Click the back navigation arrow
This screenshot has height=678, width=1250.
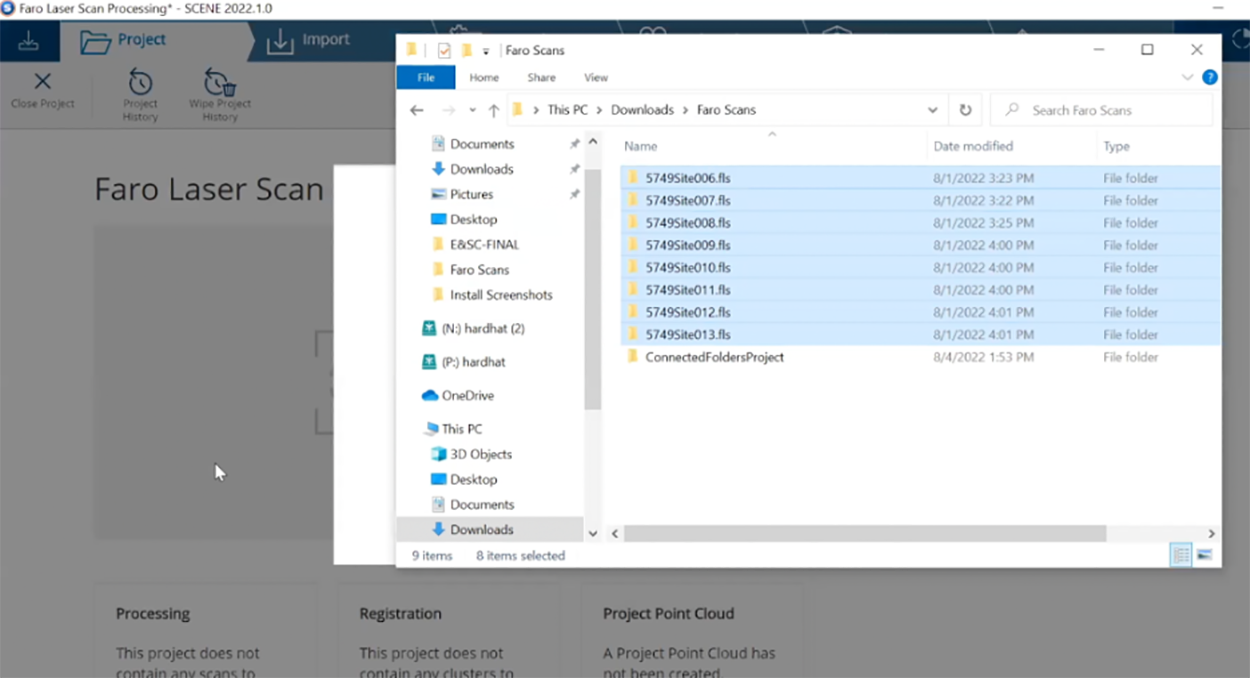[417, 110]
